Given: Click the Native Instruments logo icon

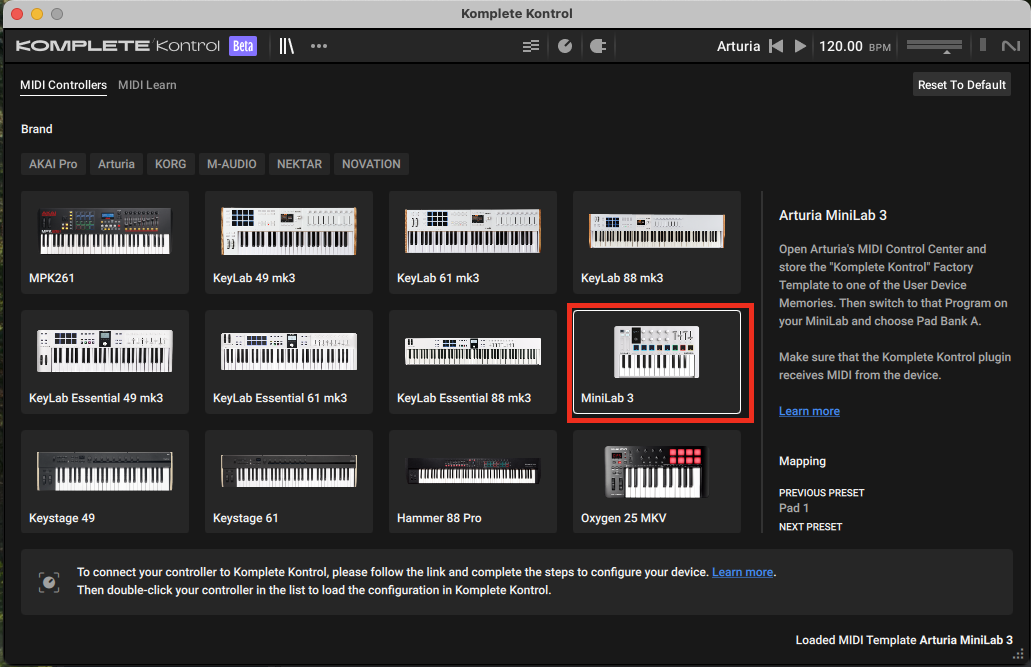Looking at the screenshot, I should coord(1011,46).
